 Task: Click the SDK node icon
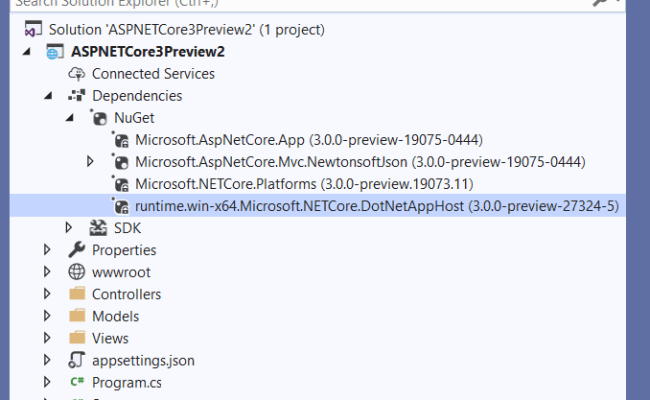98,228
